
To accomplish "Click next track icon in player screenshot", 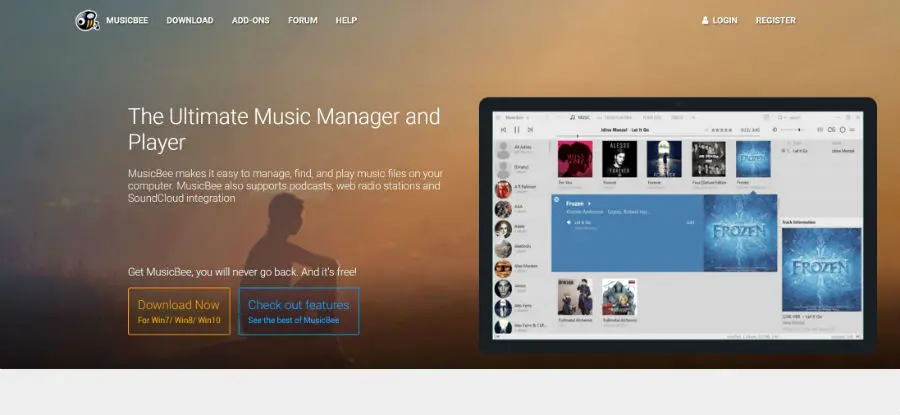I will click(530, 130).
